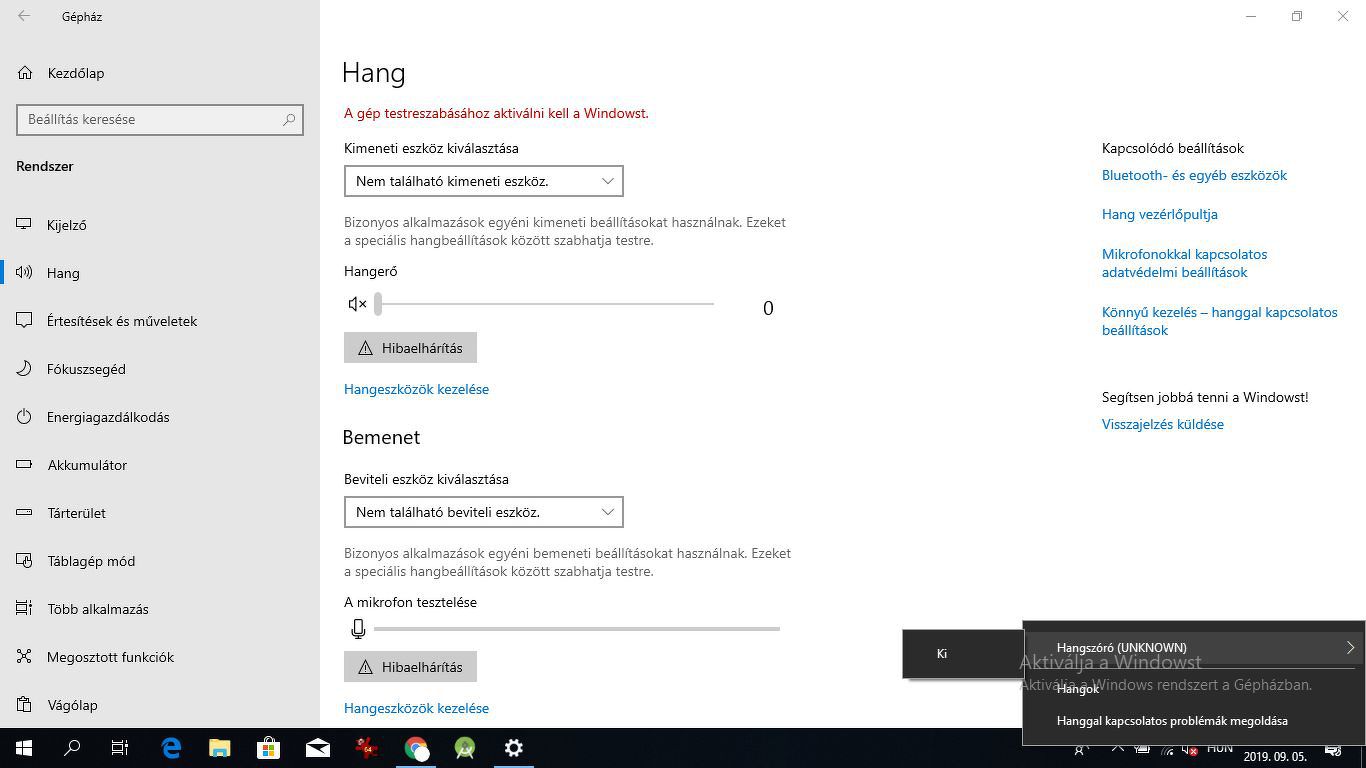Open Mikrofonokkal kapcsolatos adatvédelmi beállítások link
Viewport: 1366px width, 768px height.
tap(1184, 263)
